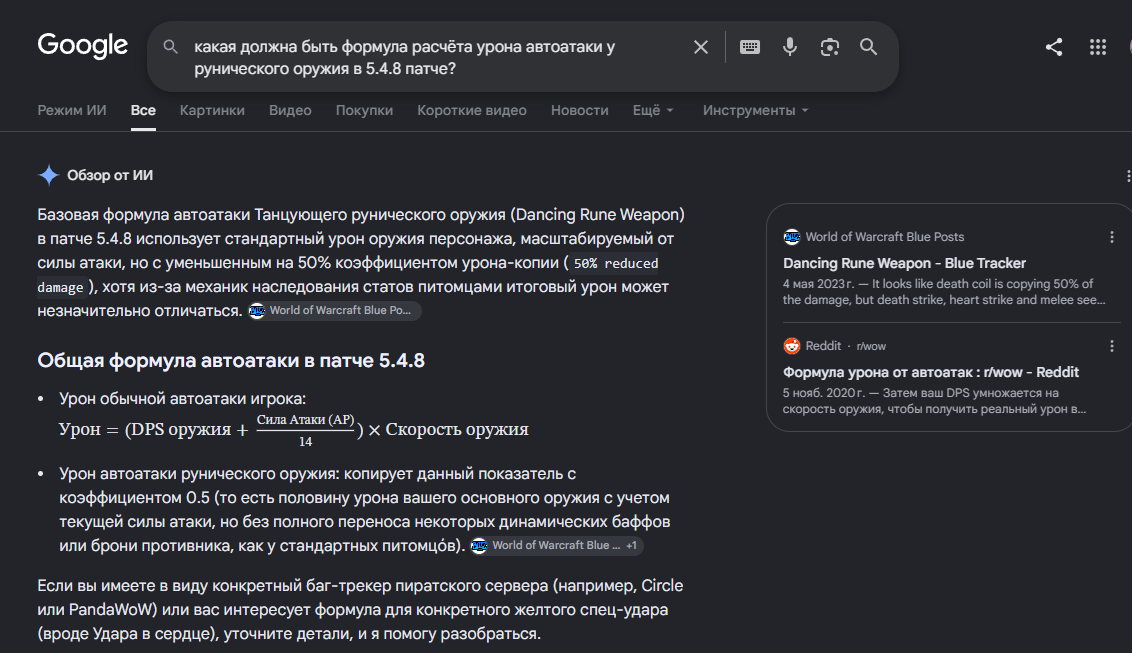Click Урон обычной автоатаки игрока bullet
The width and height of the screenshot is (1132, 653).
(183, 399)
